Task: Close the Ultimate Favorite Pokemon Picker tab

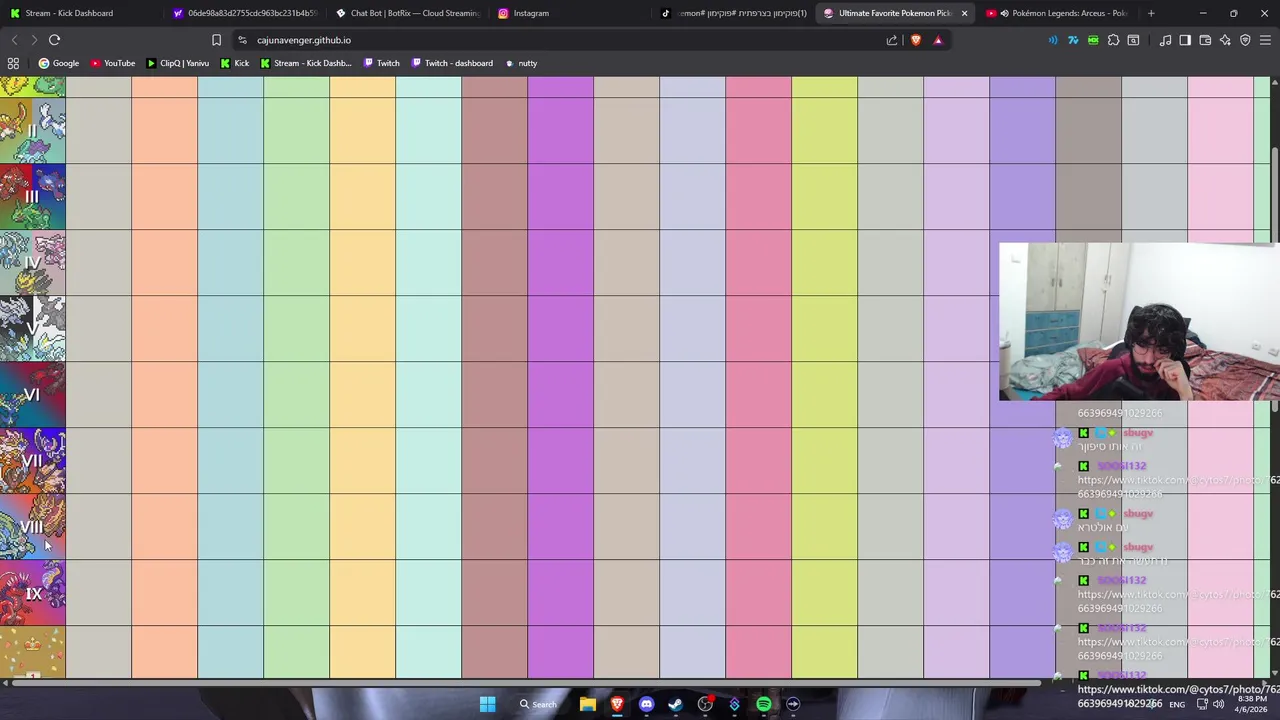Action: 964,13
